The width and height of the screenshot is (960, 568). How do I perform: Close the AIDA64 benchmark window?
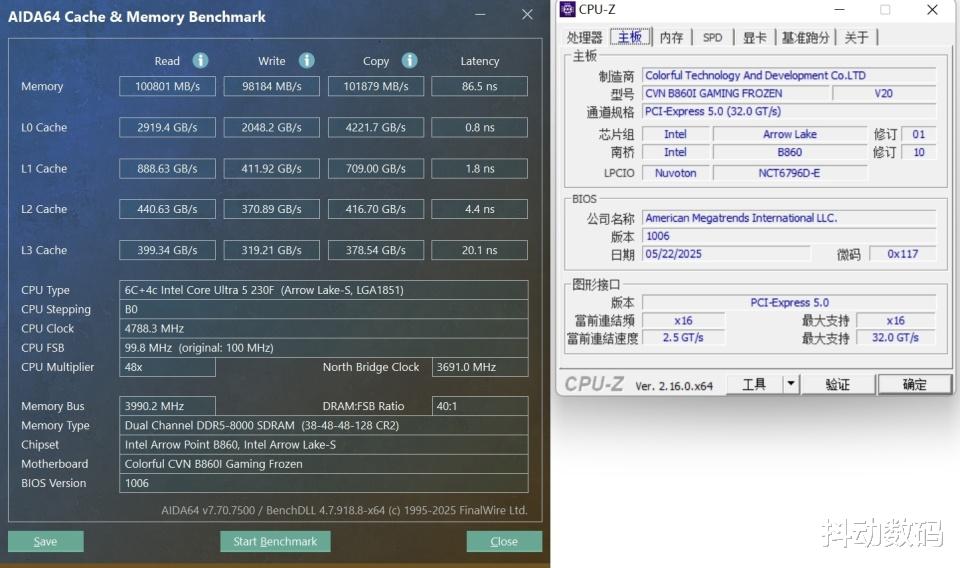[x=527, y=14]
